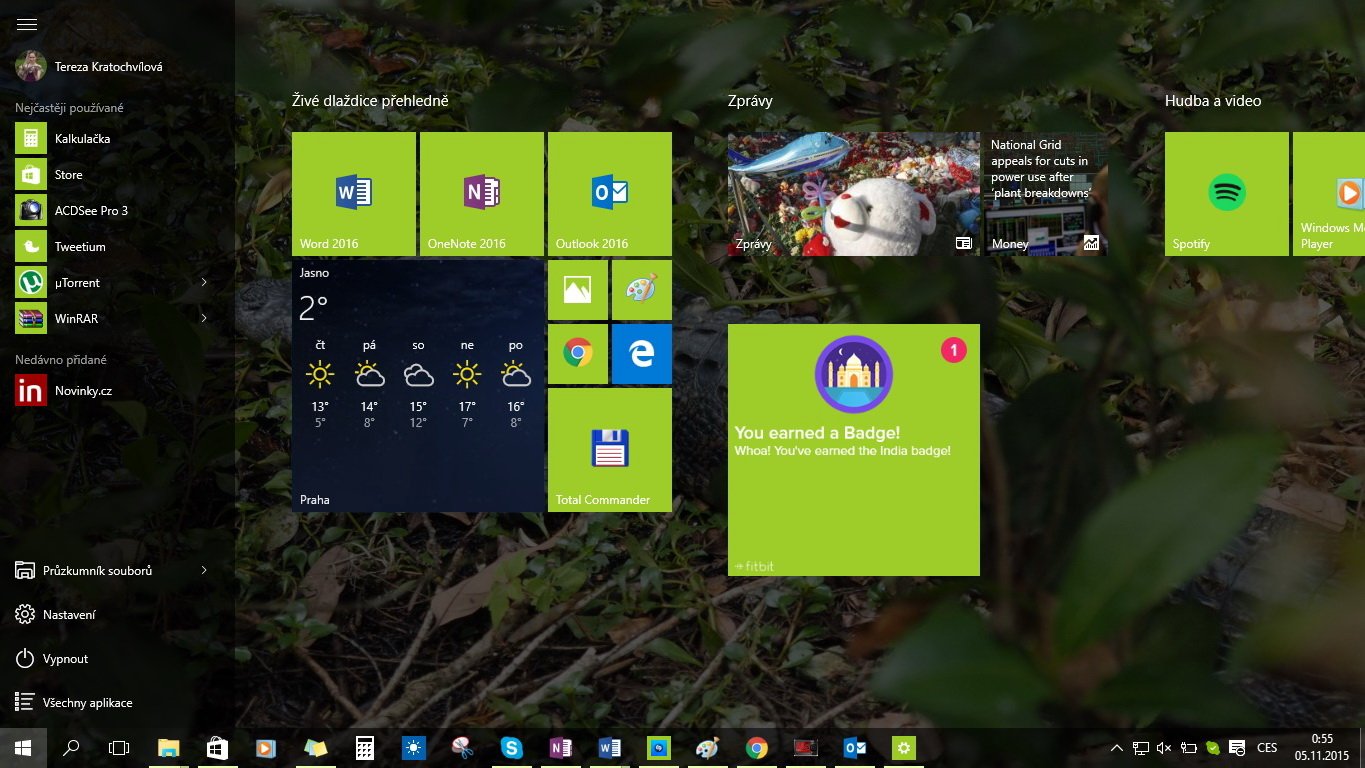This screenshot has width=1365, height=768.
Task: Open the Snipping Tool on the taskbar
Action: click(x=462, y=748)
